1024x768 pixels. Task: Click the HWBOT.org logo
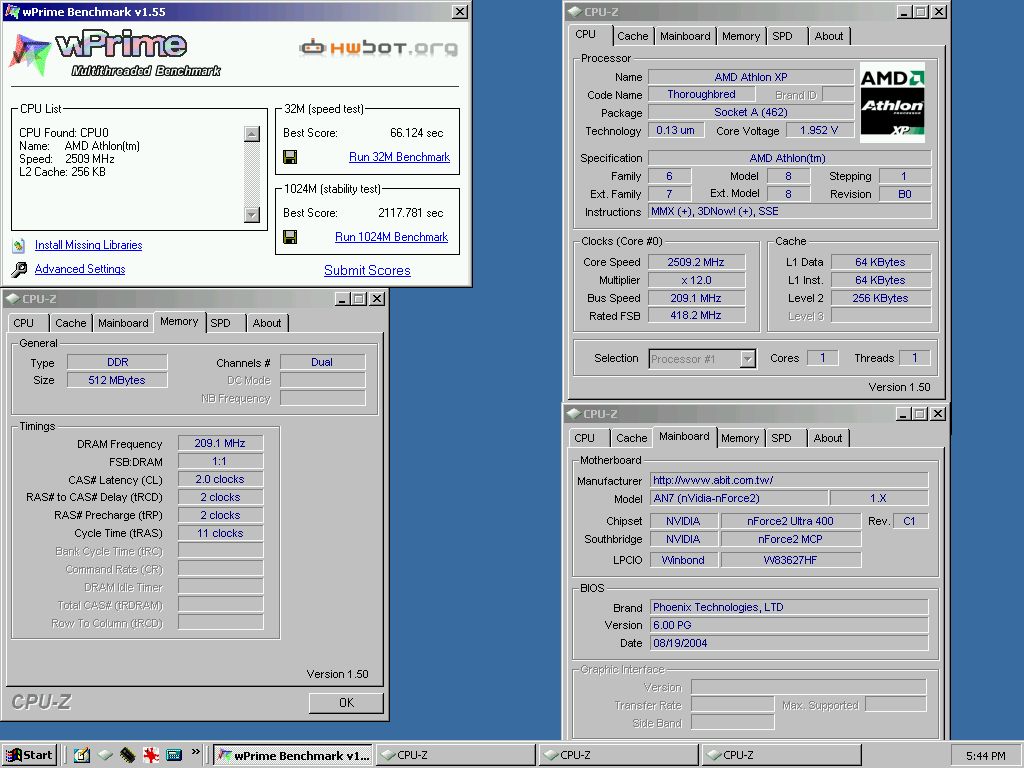click(379, 48)
